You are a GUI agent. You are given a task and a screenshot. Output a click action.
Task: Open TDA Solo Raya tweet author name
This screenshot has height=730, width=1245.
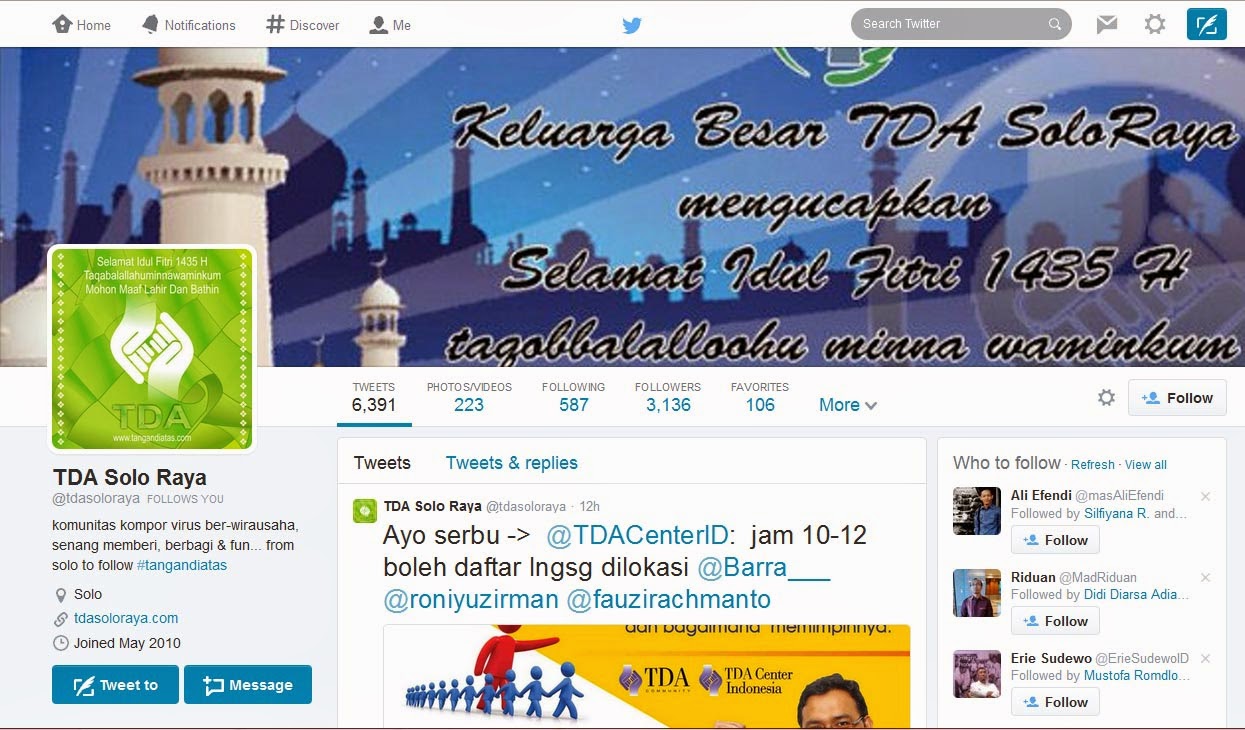(x=433, y=506)
